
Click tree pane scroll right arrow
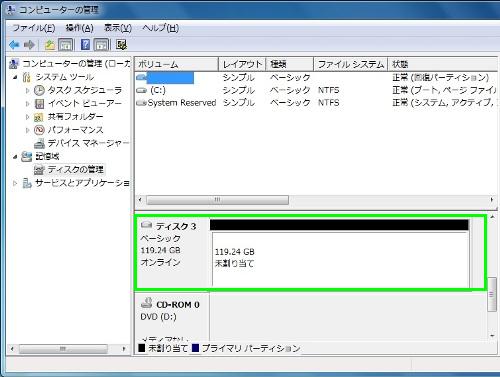[124, 349]
